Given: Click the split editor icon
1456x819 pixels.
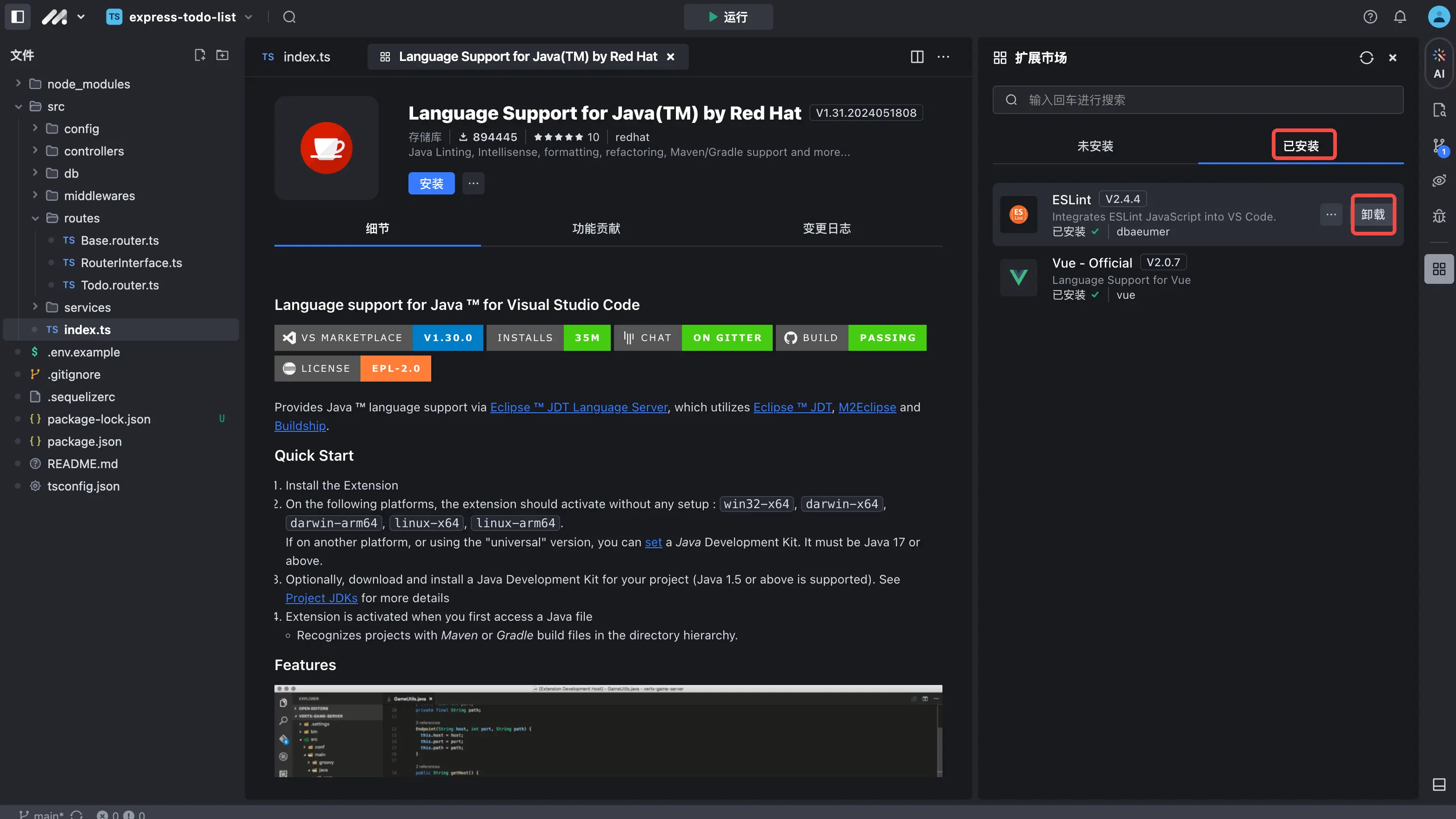Looking at the screenshot, I should click(917, 57).
